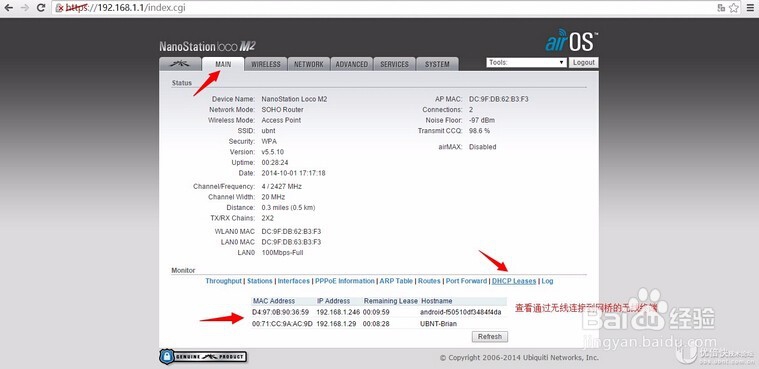Click the browser back arrow

8,8
